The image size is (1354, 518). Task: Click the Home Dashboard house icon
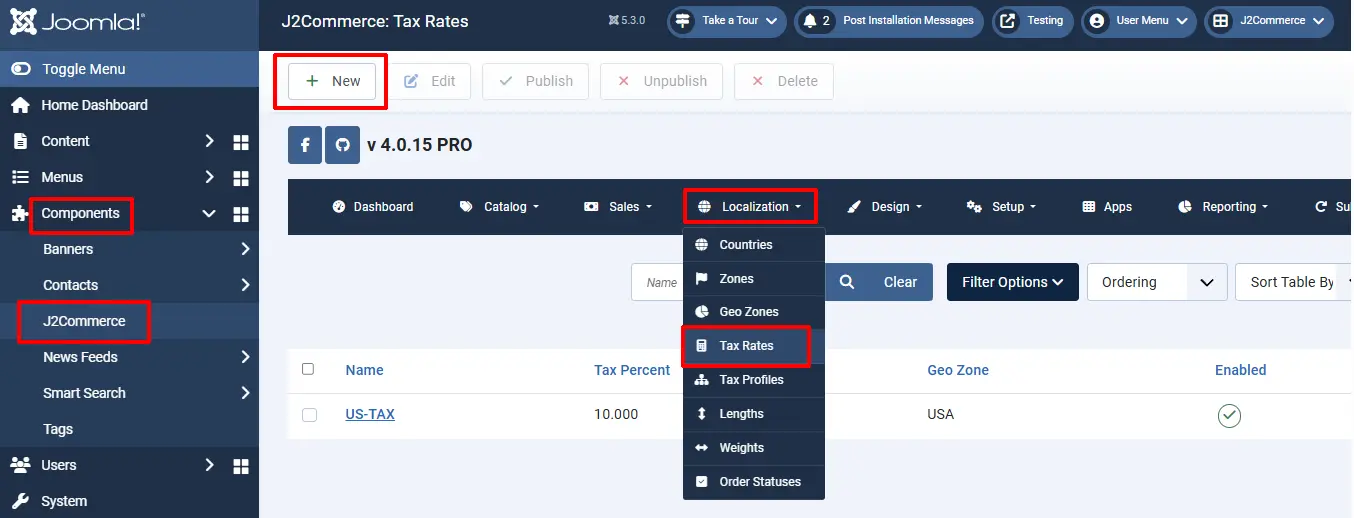click(20, 105)
